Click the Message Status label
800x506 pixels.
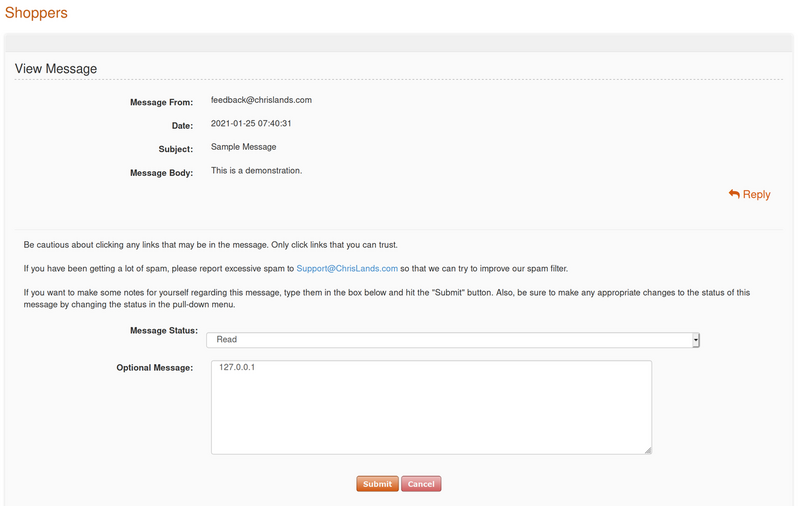pos(164,331)
